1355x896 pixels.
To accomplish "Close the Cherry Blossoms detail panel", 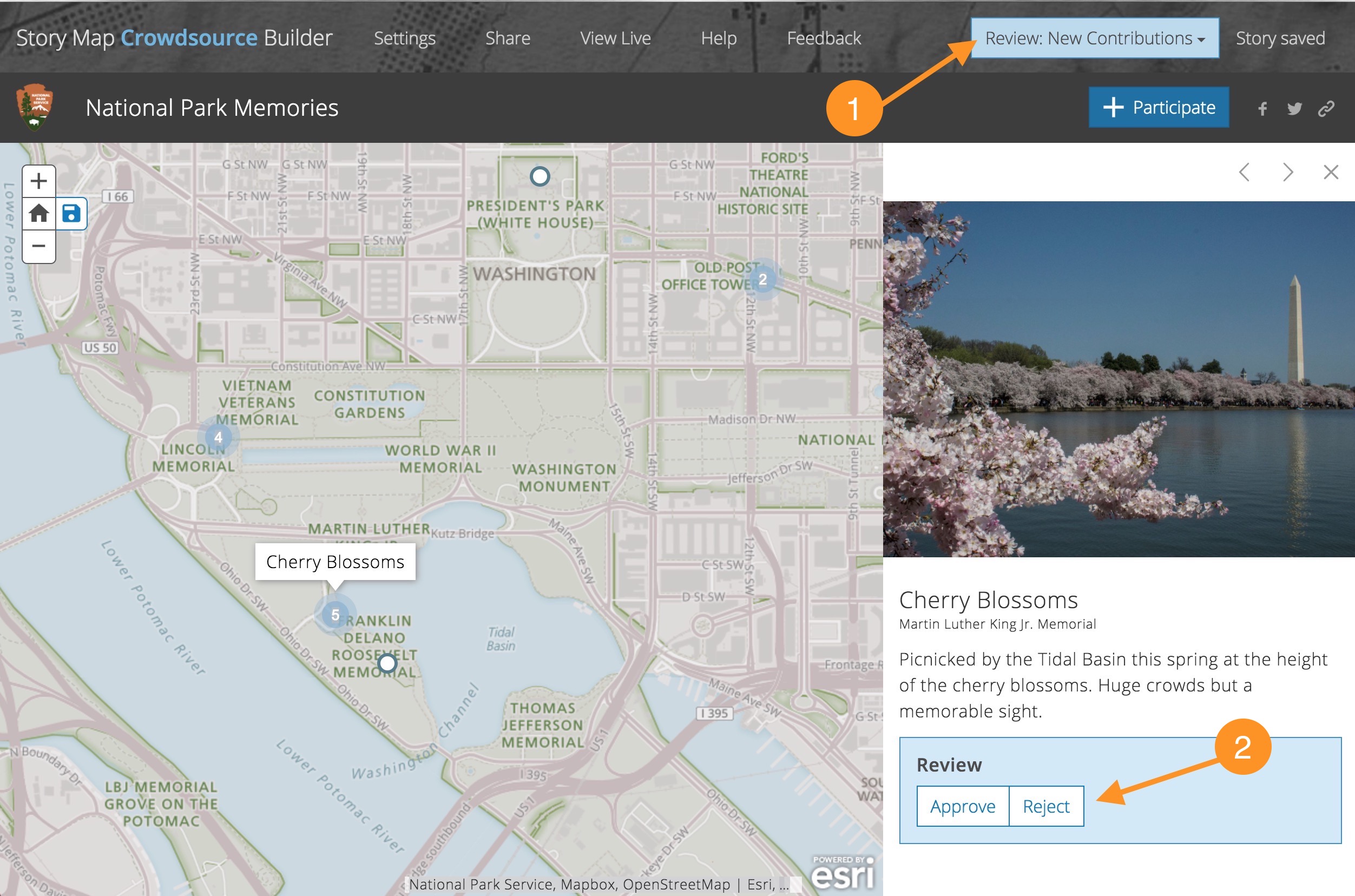I will [x=1331, y=172].
